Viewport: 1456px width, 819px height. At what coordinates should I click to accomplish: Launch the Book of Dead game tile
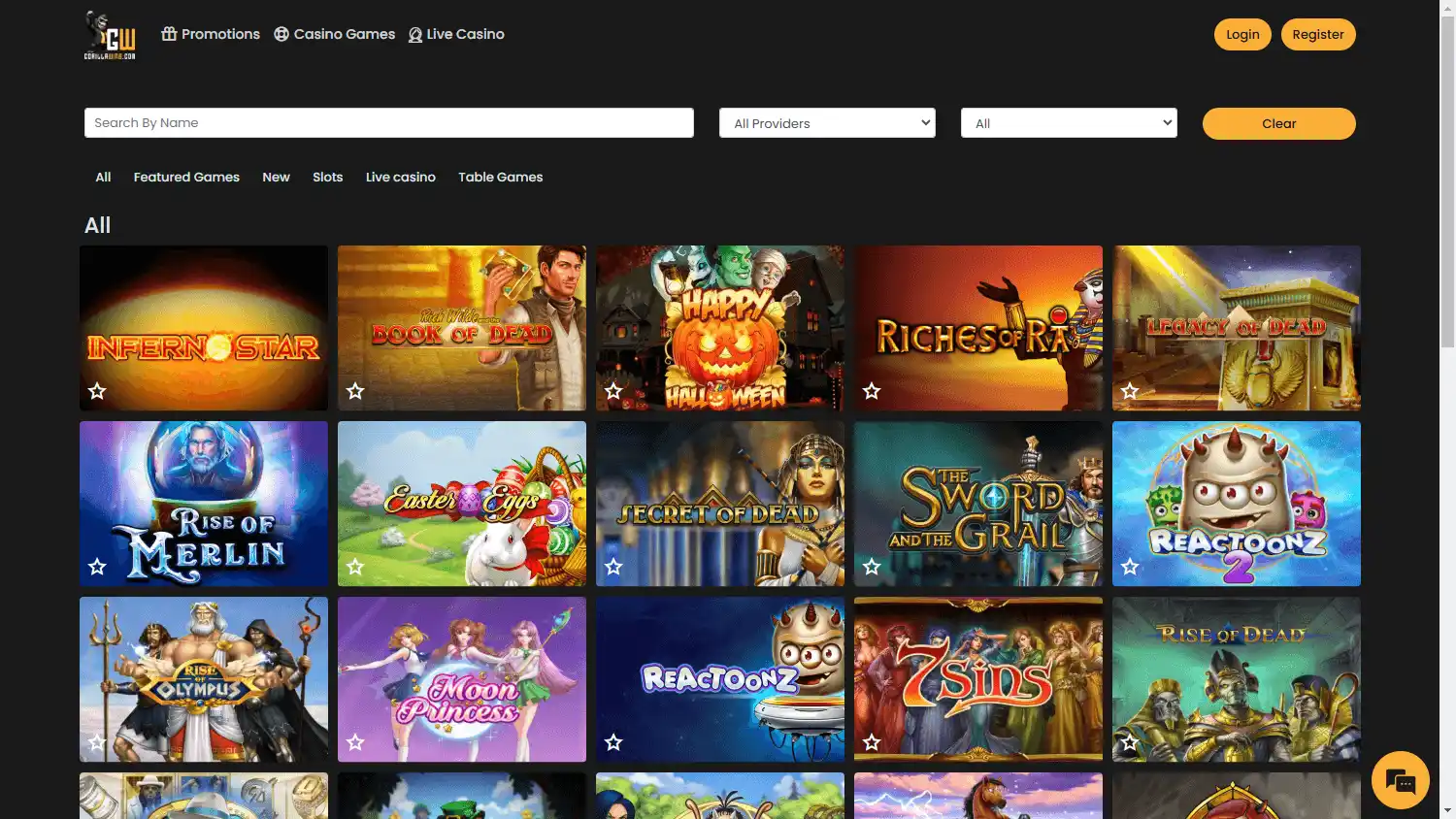pos(462,328)
